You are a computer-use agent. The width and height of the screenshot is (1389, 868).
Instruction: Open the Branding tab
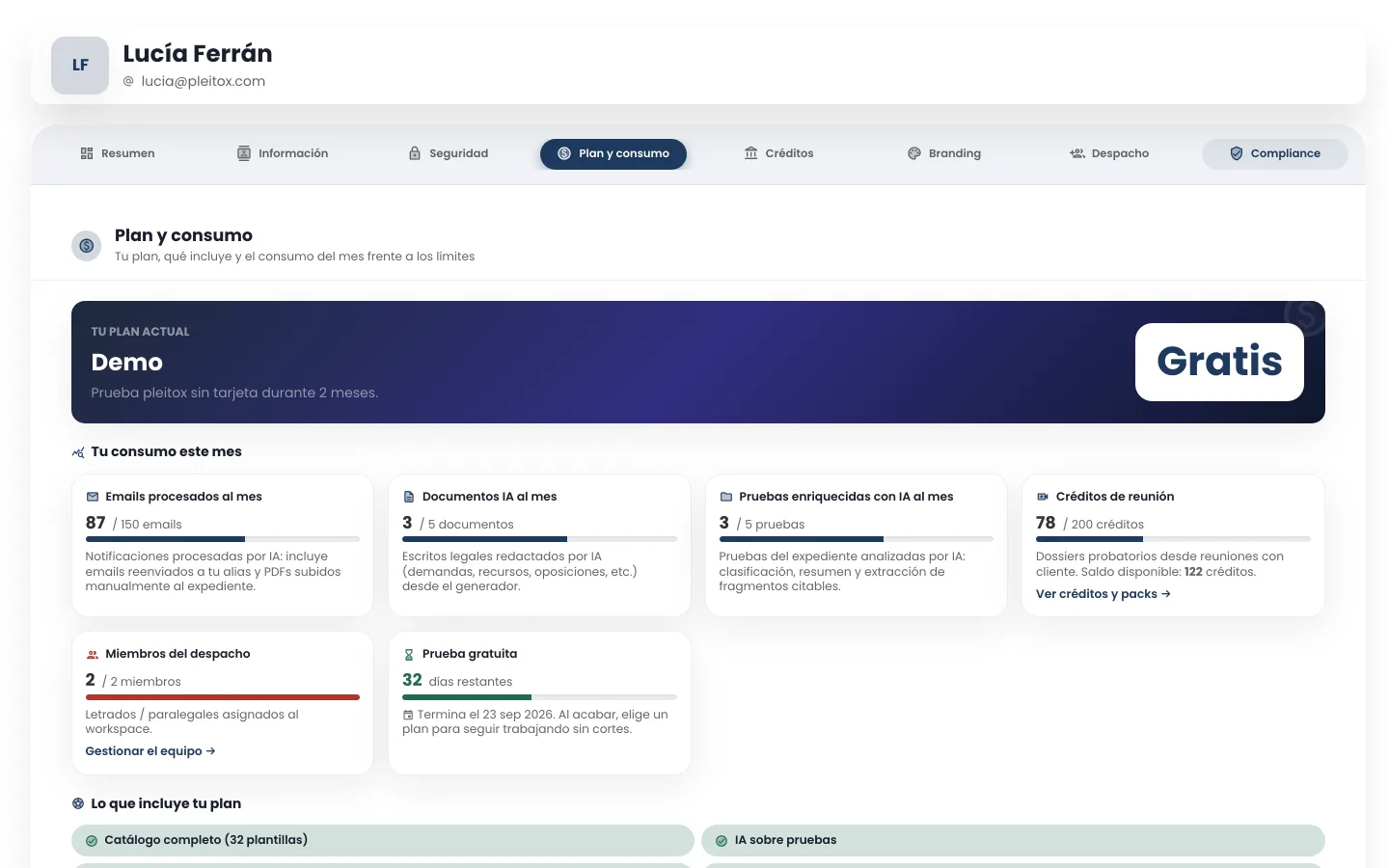pos(944,153)
